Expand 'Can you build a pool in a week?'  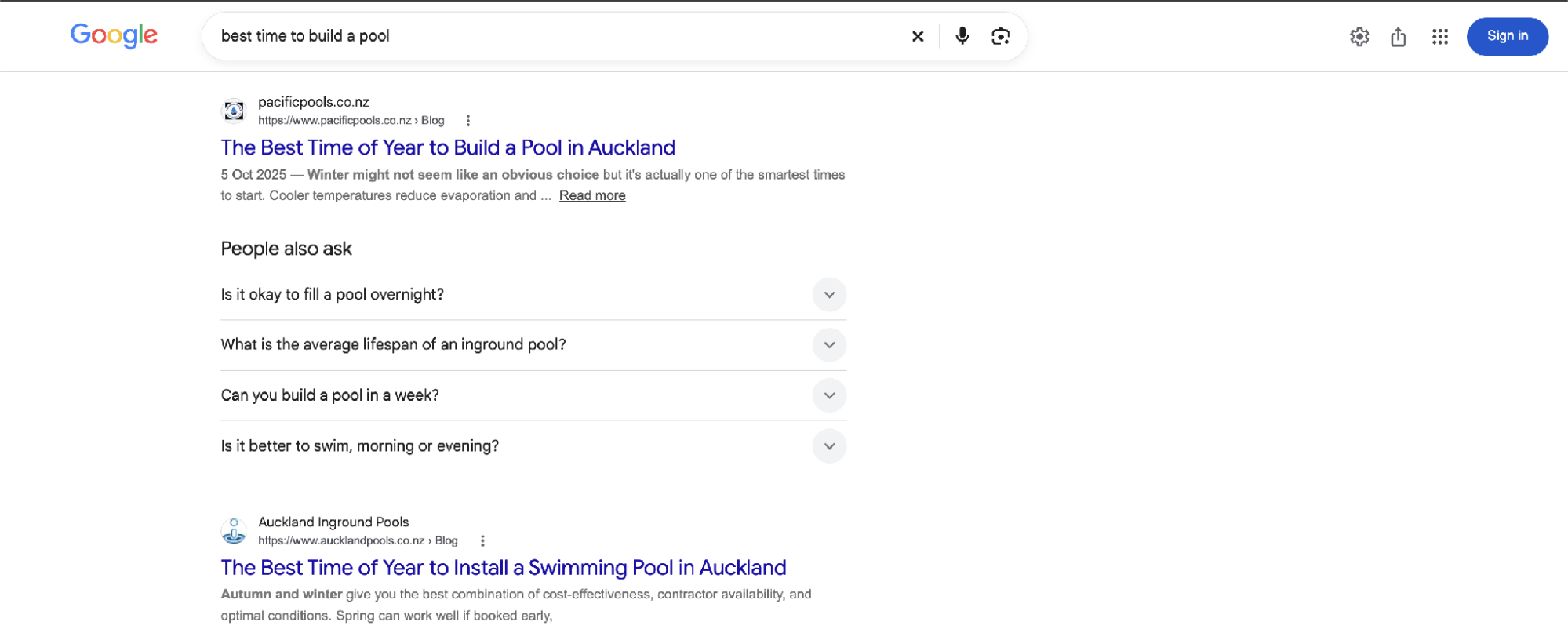[x=533, y=395]
